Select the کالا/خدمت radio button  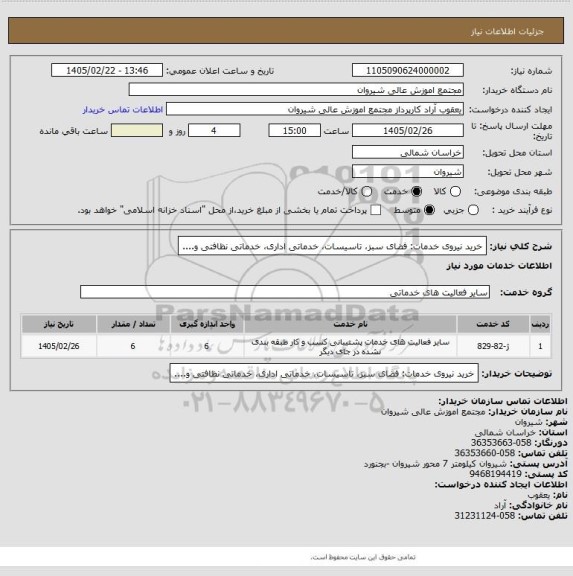pyautogui.click(x=366, y=191)
